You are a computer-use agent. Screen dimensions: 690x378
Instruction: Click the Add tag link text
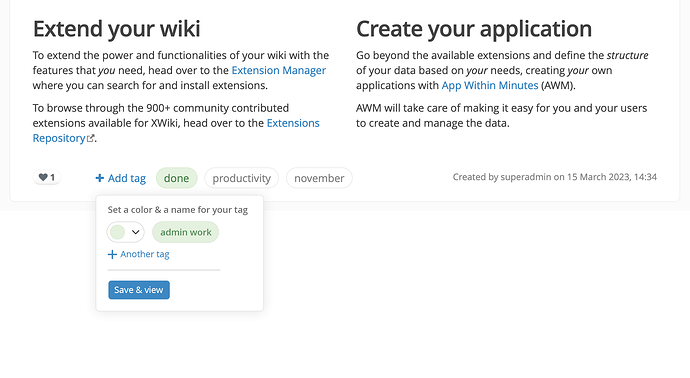127,178
